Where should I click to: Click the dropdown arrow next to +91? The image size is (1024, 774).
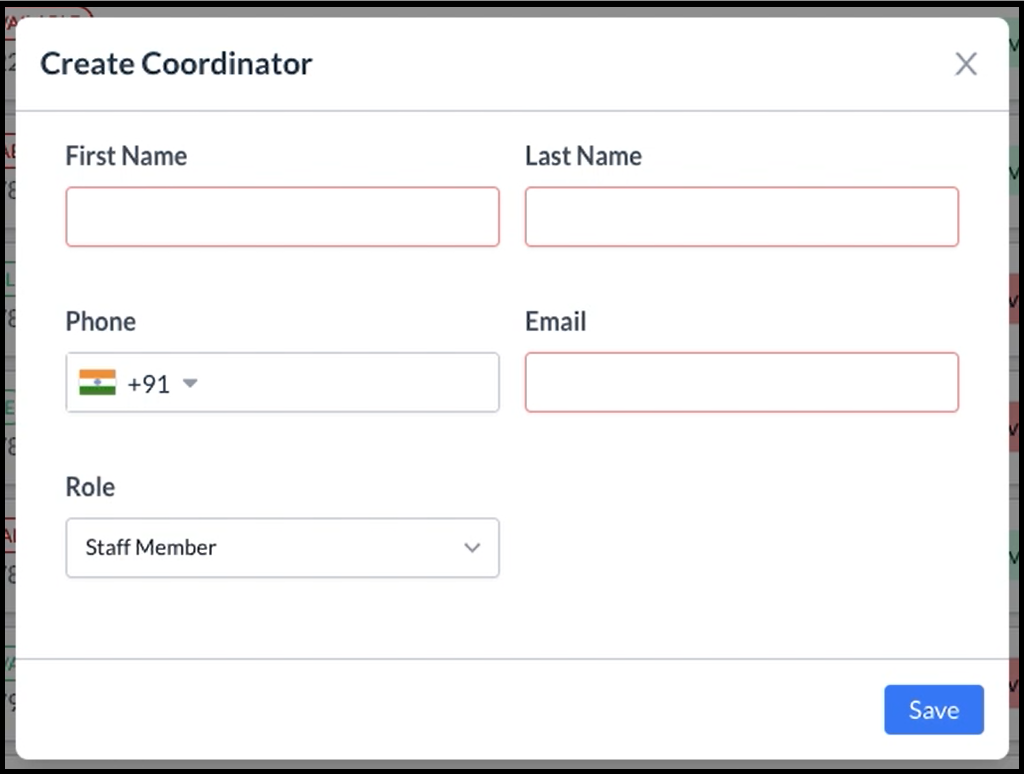click(x=190, y=383)
